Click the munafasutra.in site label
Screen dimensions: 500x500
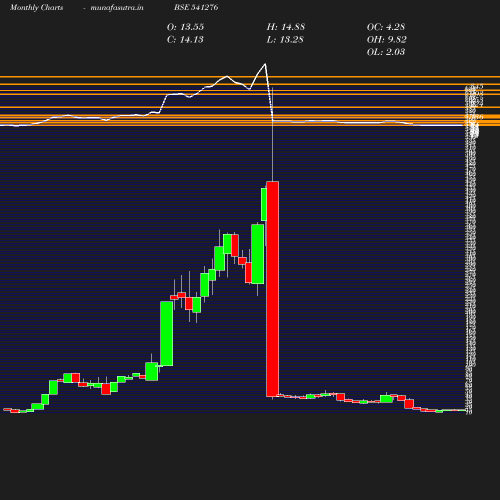[x=117, y=7]
